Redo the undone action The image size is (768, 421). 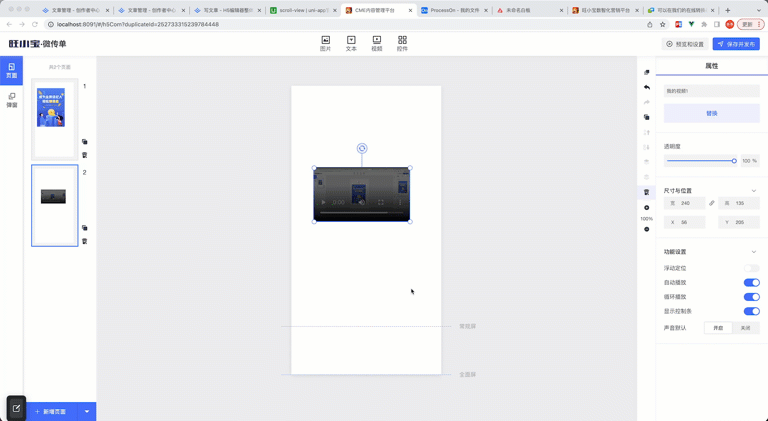pos(647,102)
